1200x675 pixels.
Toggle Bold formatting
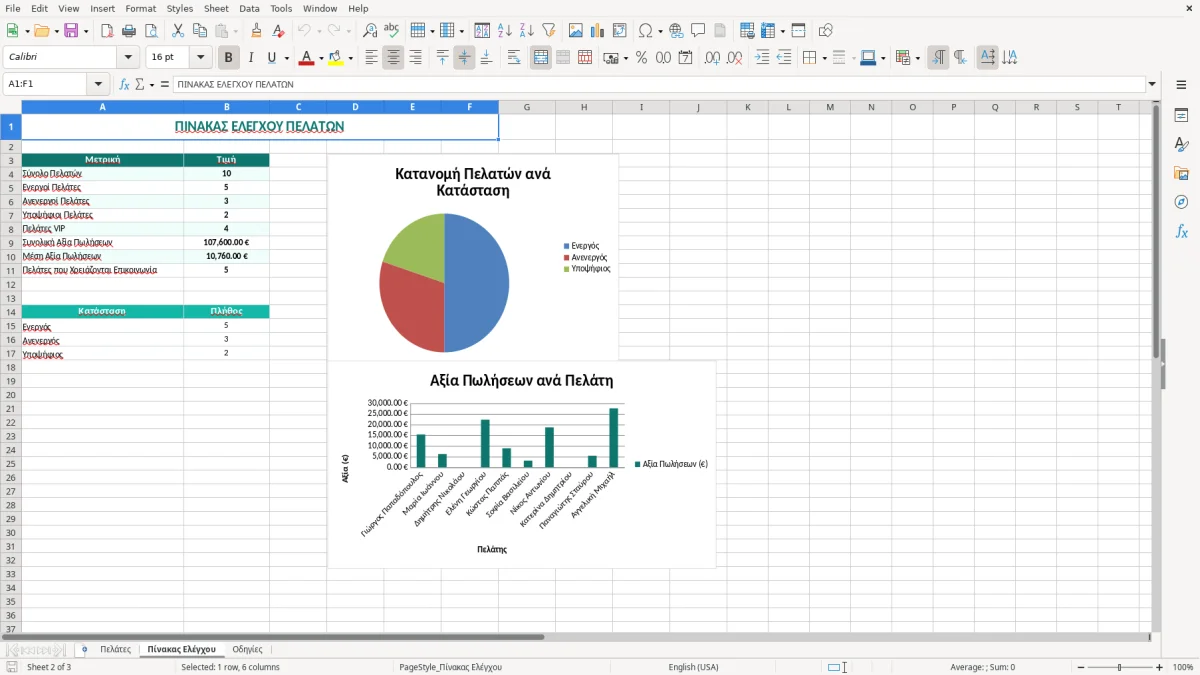coord(229,58)
